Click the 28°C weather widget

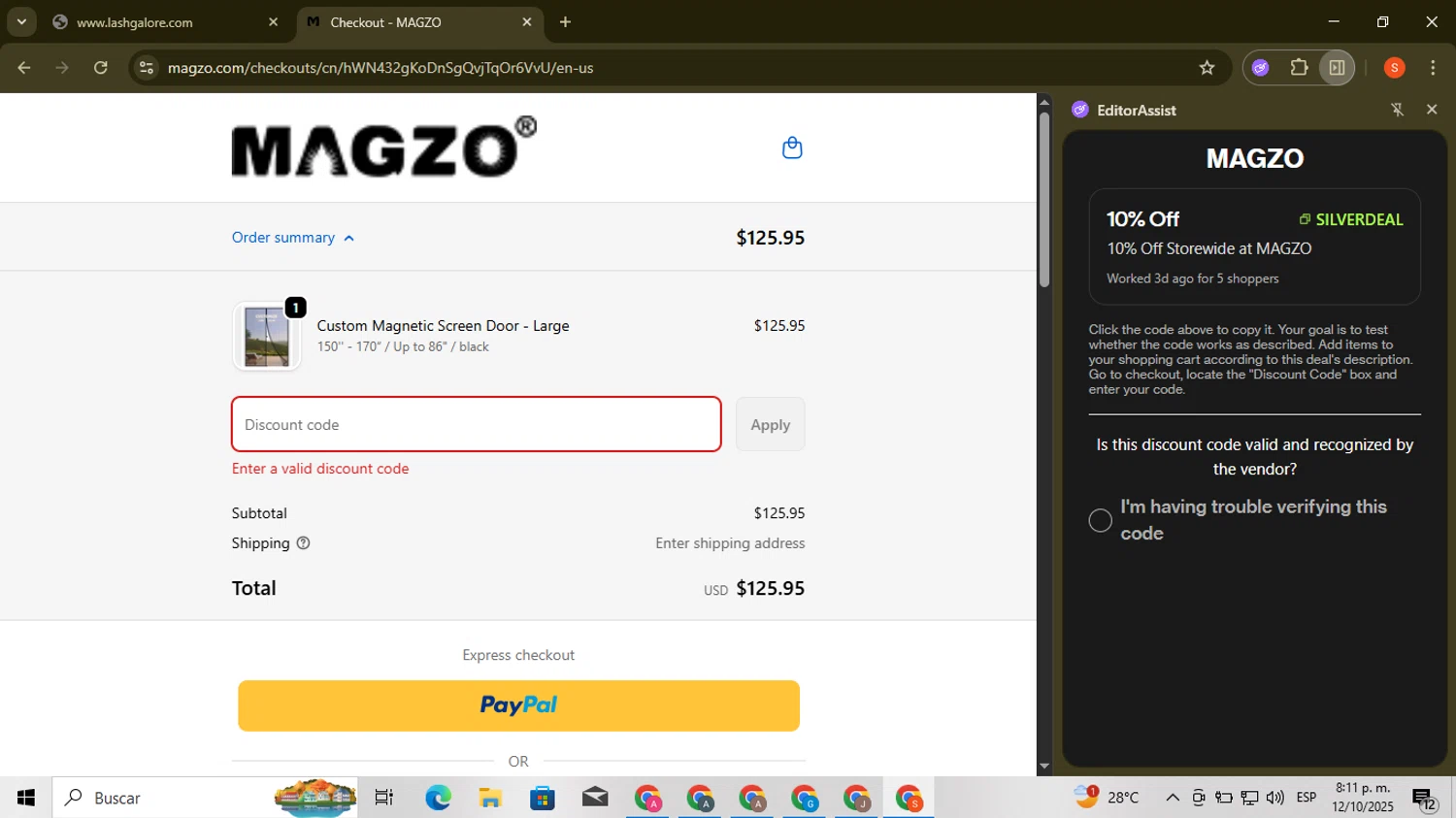1108,798
